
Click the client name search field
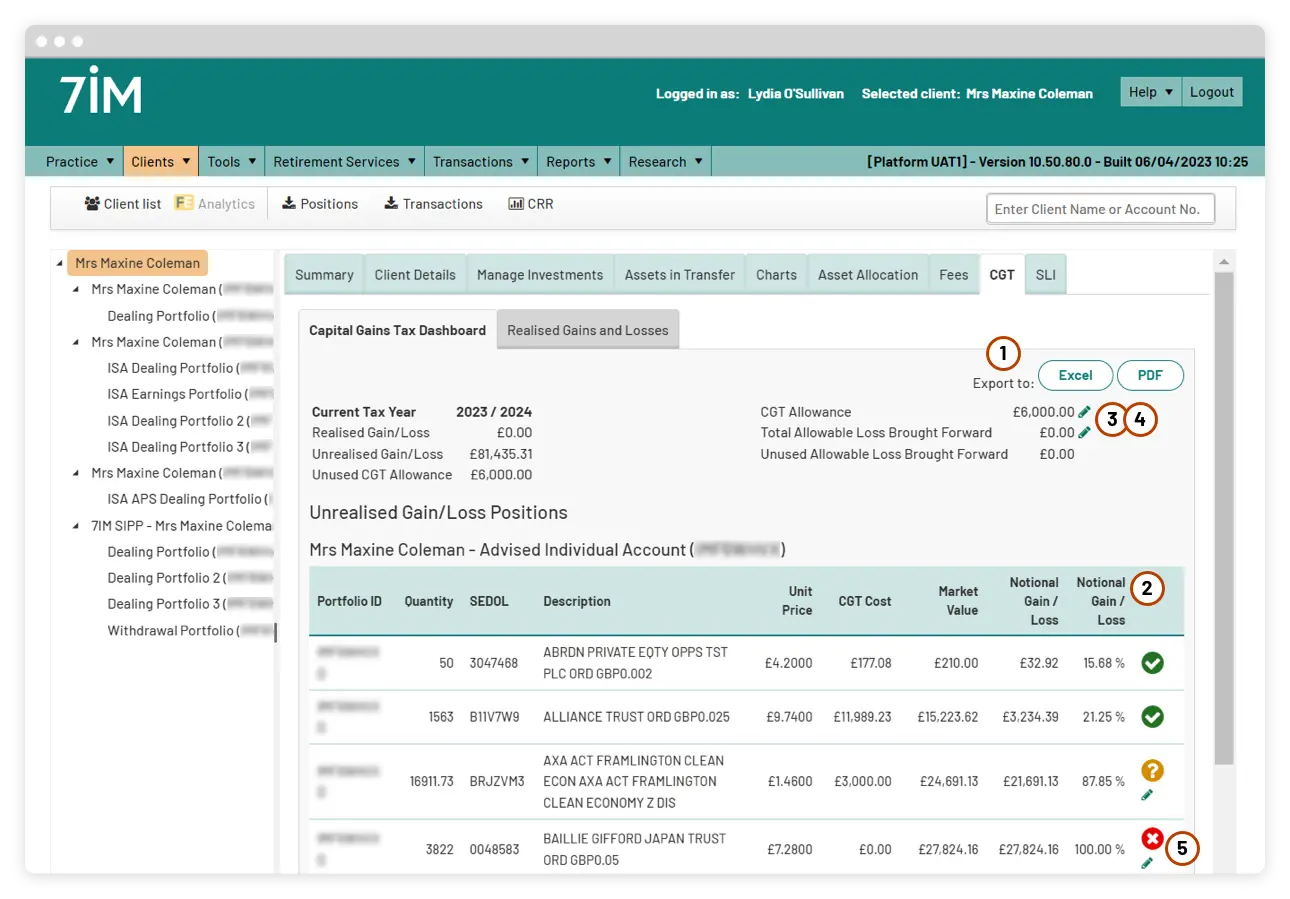click(1100, 209)
